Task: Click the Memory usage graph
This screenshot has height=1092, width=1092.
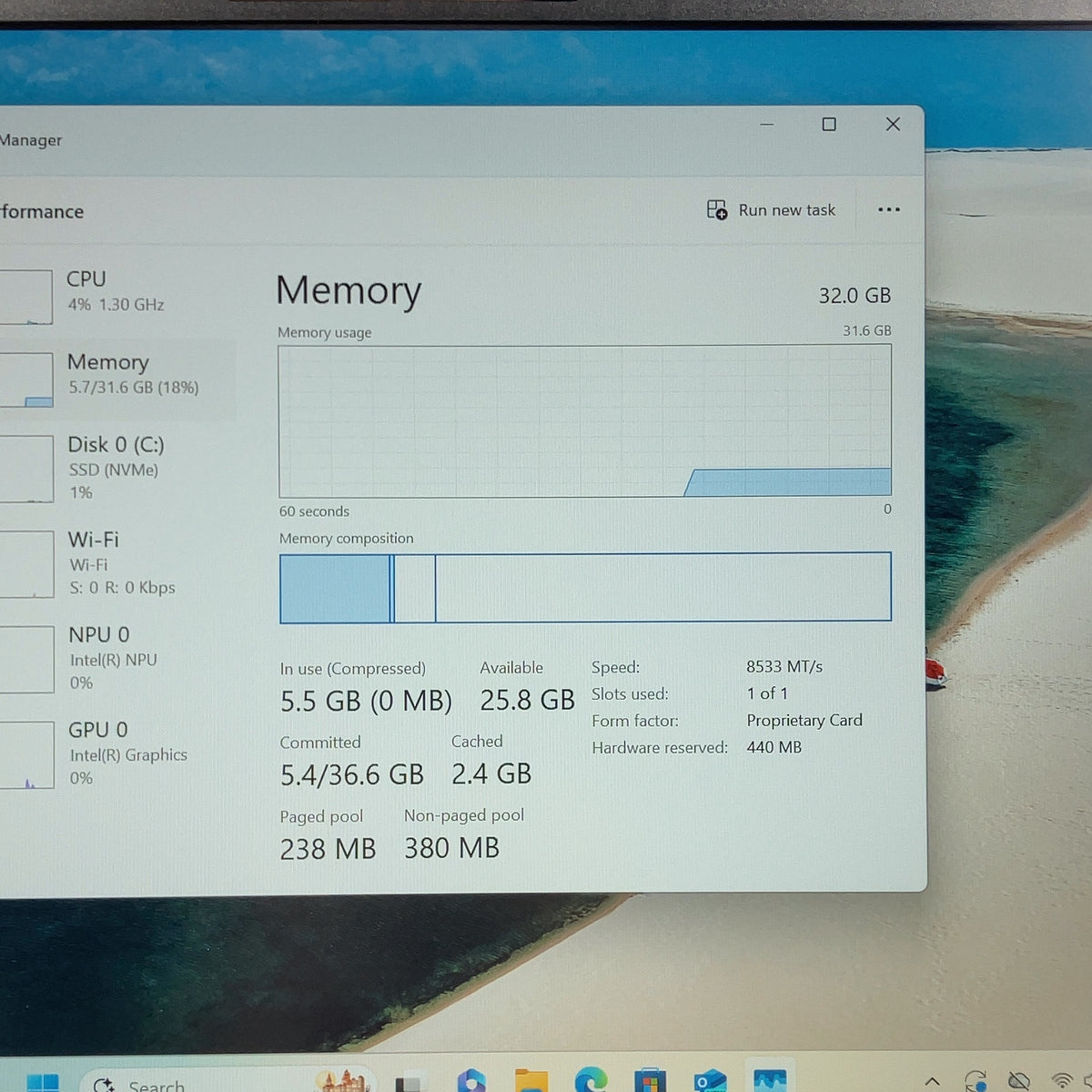Action: coord(584,420)
